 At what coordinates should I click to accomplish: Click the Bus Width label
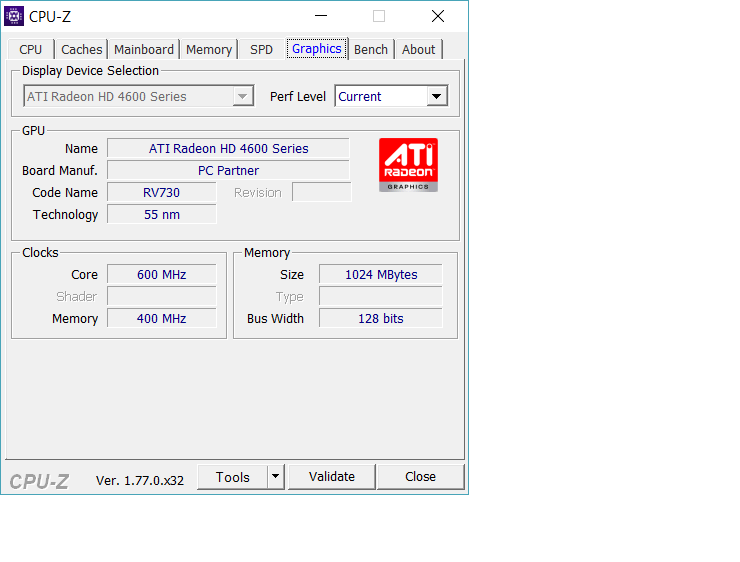pyautogui.click(x=276, y=319)
